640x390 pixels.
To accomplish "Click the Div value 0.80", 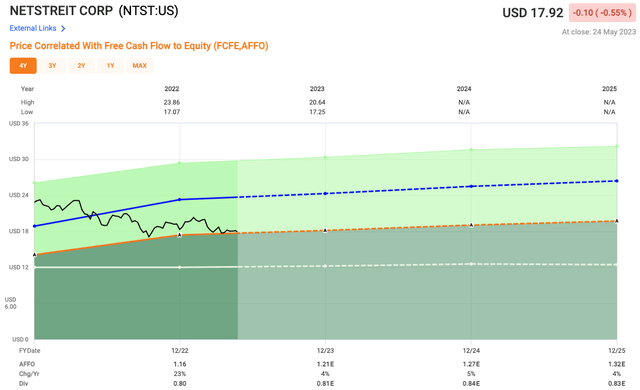I will (x=180, y=383).
